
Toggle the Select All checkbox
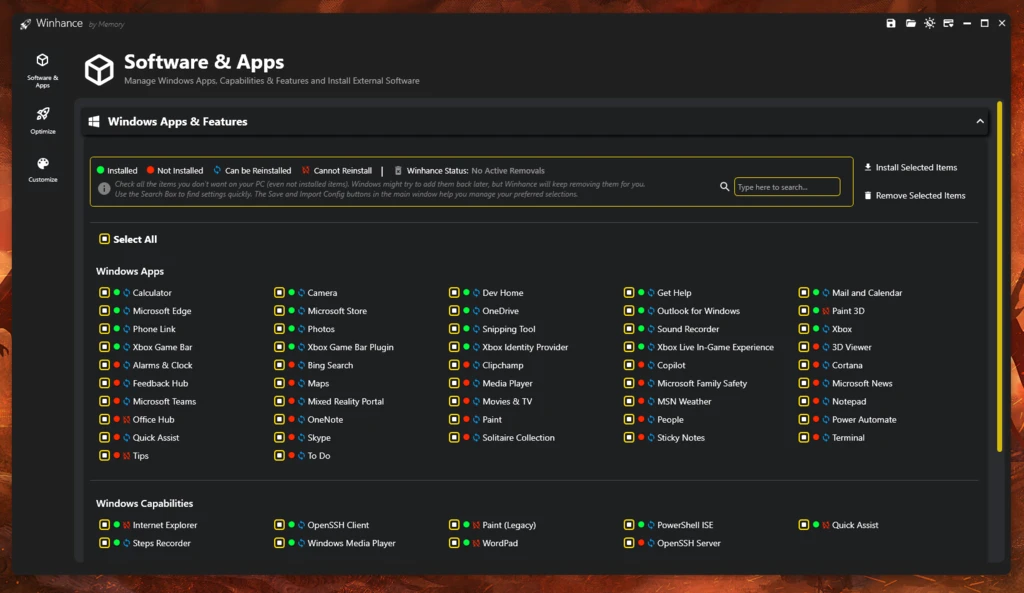[104, 239]
